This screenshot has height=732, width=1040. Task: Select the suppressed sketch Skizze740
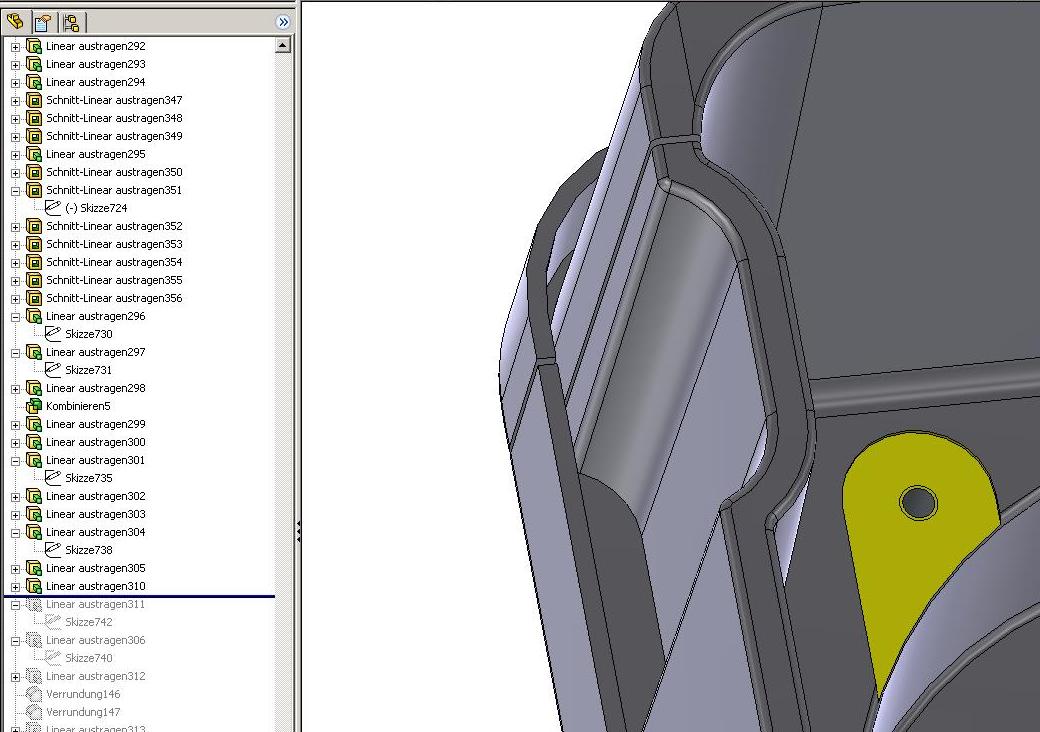point(89,658)
